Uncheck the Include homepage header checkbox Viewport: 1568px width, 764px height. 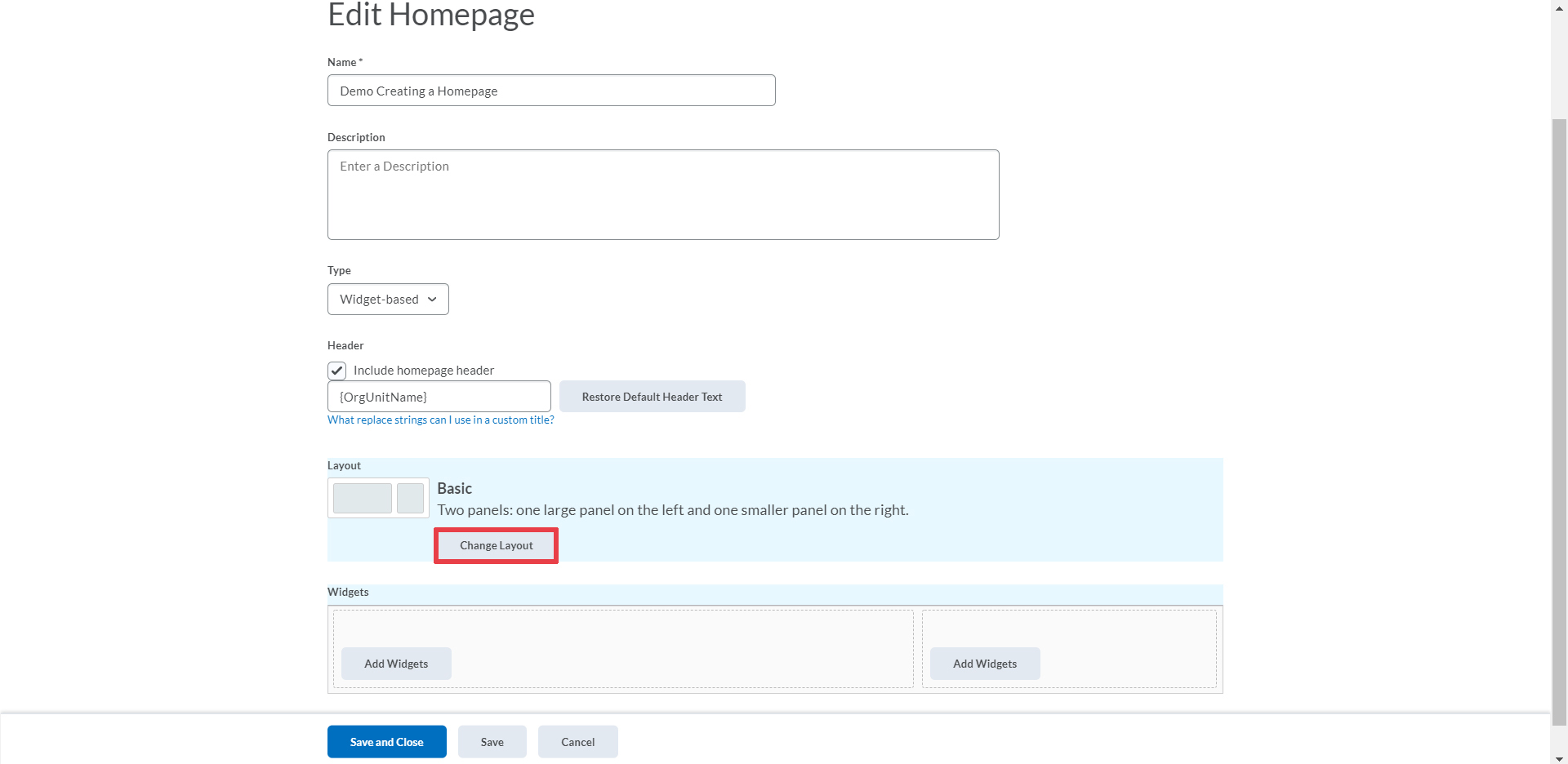(x=337, y=371)
